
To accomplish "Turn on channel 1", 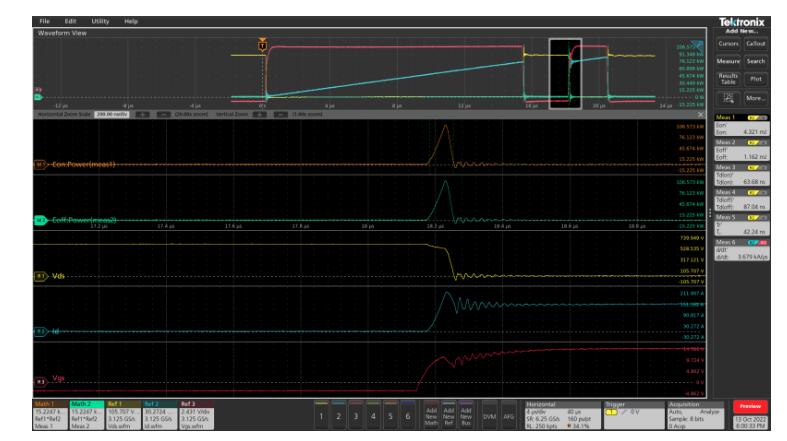I will (x=321, y=415).
